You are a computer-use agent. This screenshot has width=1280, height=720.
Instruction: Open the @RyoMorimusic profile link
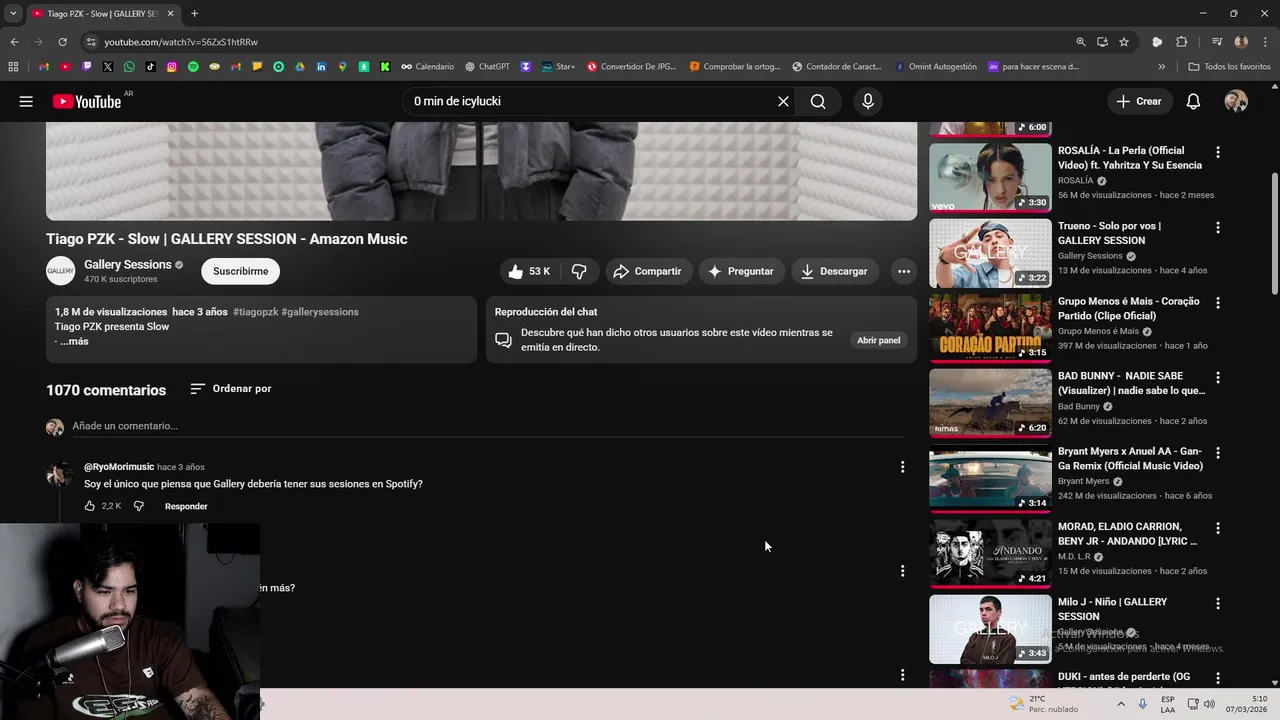(x=119, y=467)
